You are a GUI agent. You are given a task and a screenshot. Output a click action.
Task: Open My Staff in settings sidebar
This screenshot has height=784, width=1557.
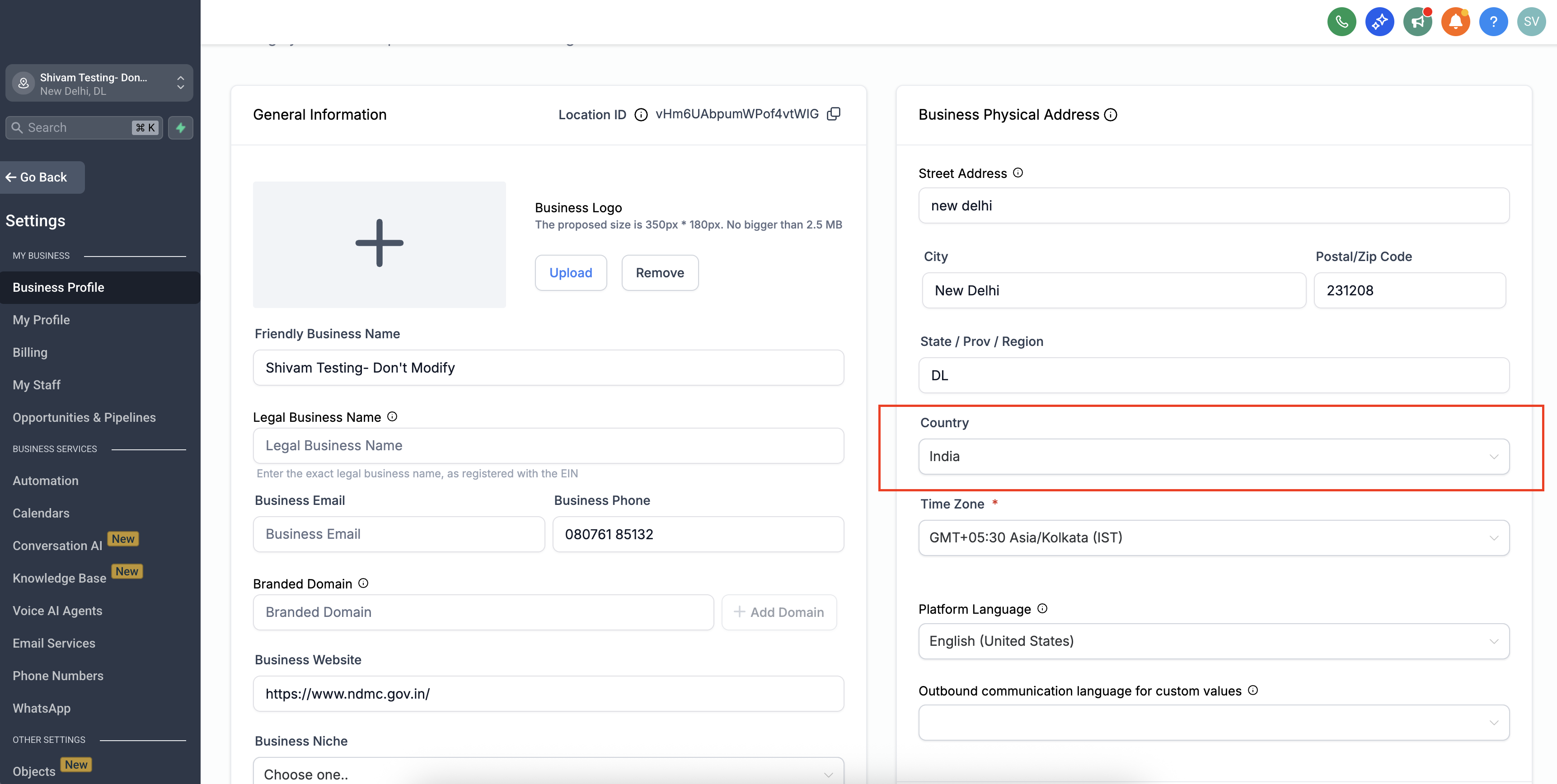[x=36, y=385]
